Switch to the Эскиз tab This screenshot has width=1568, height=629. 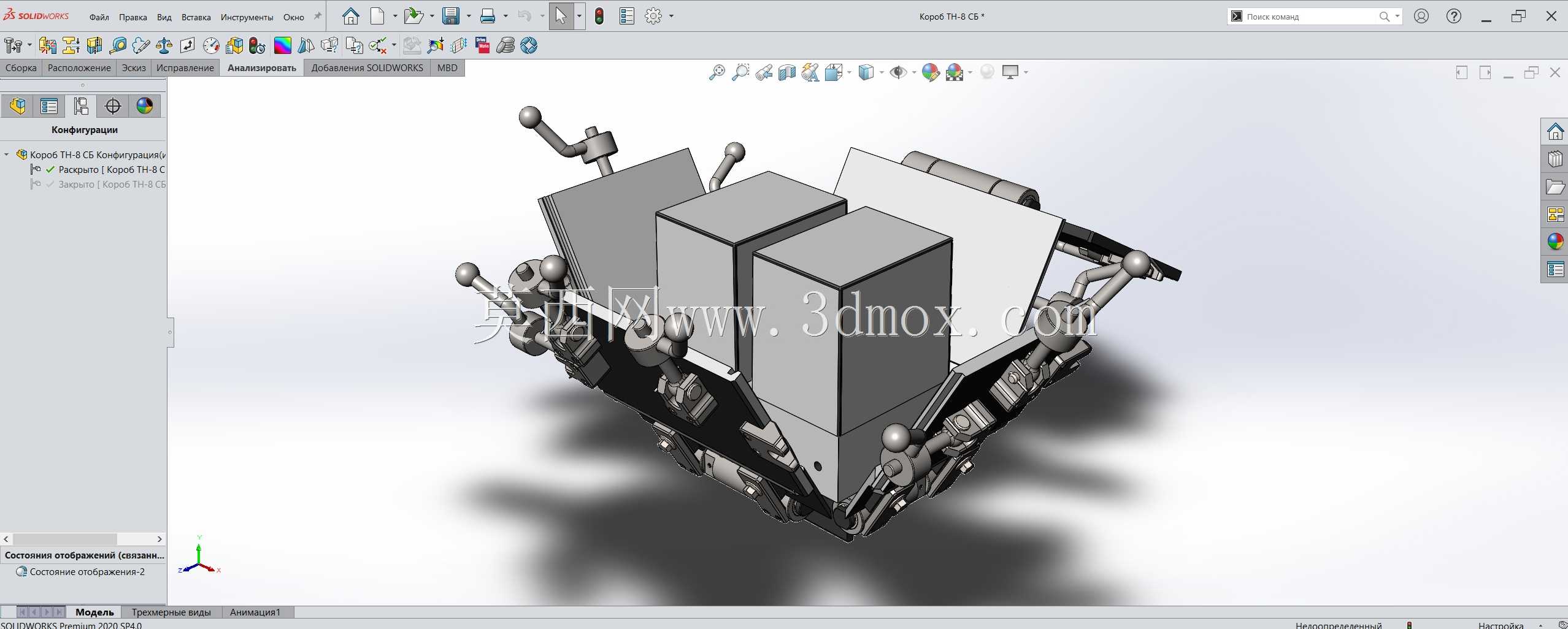[134, 68]
